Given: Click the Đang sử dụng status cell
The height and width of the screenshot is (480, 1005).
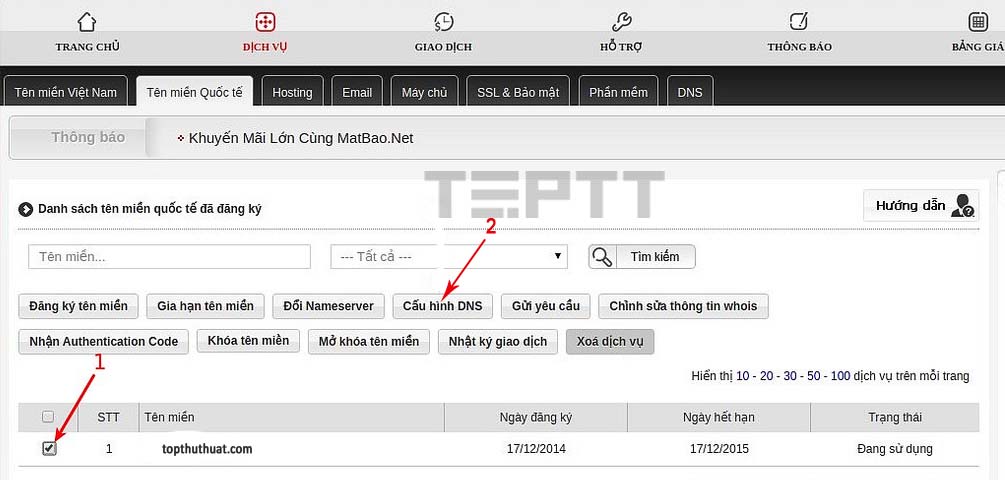Looking at the screenshot, I should tap(895, 449).
